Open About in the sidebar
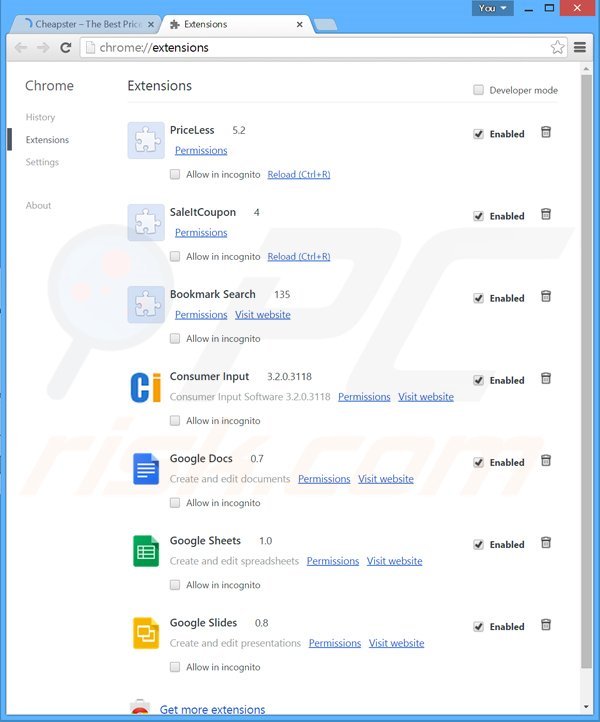This screenshot has height=722, width=600. pyautogui.click(x=39, y=205)
